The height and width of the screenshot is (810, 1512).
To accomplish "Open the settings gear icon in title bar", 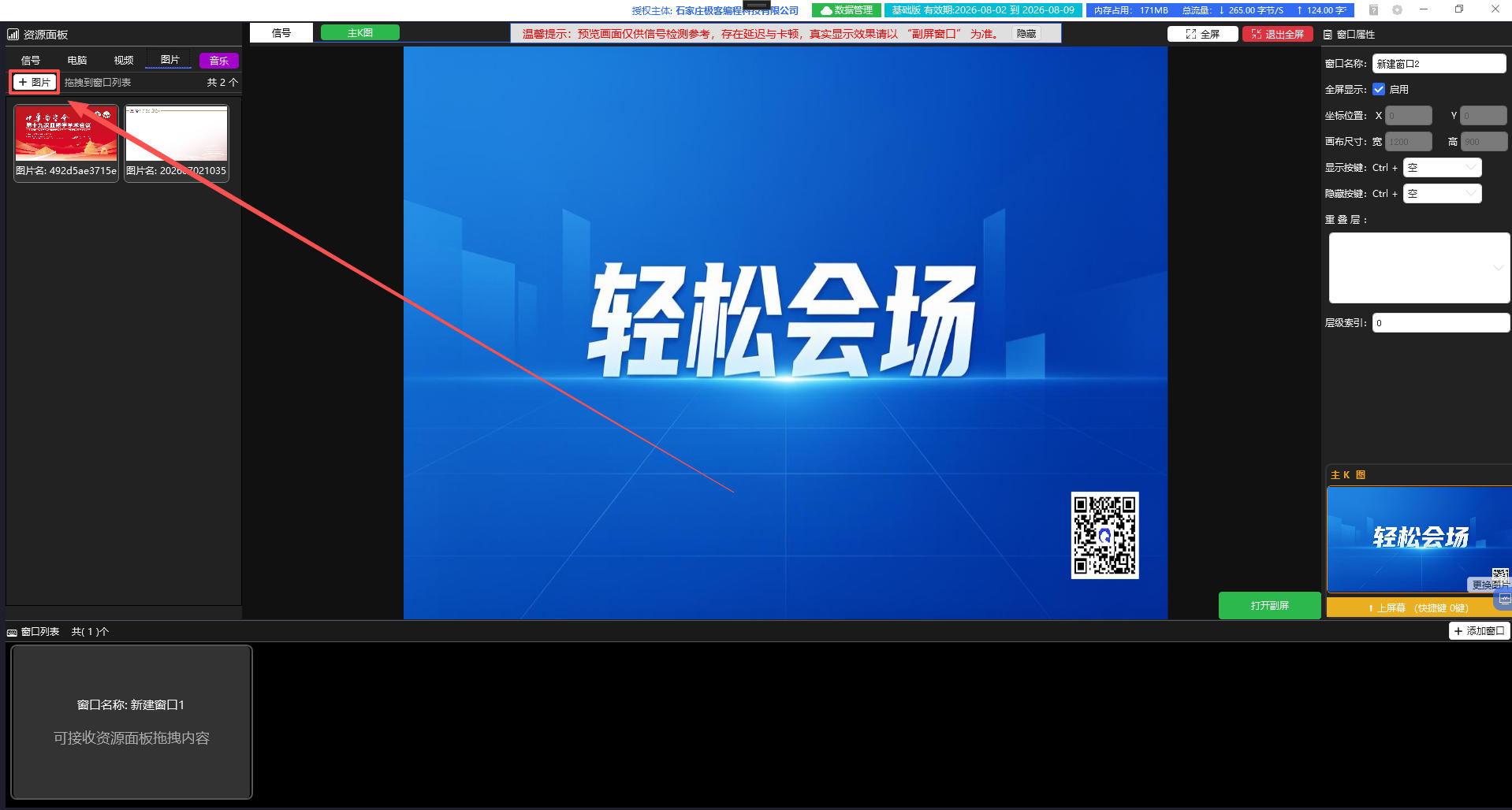I will point(1397,10).
